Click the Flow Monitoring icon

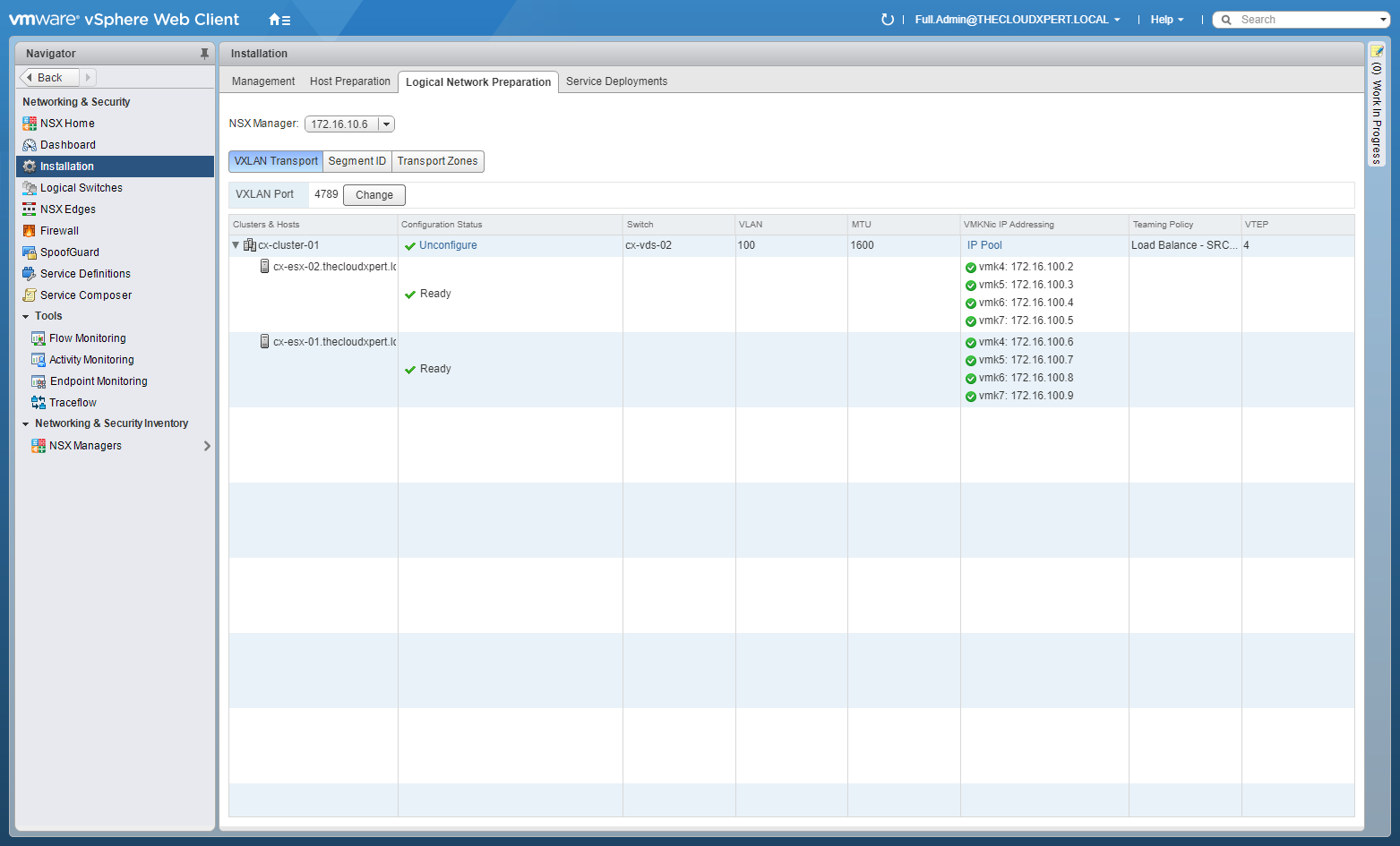39,338
